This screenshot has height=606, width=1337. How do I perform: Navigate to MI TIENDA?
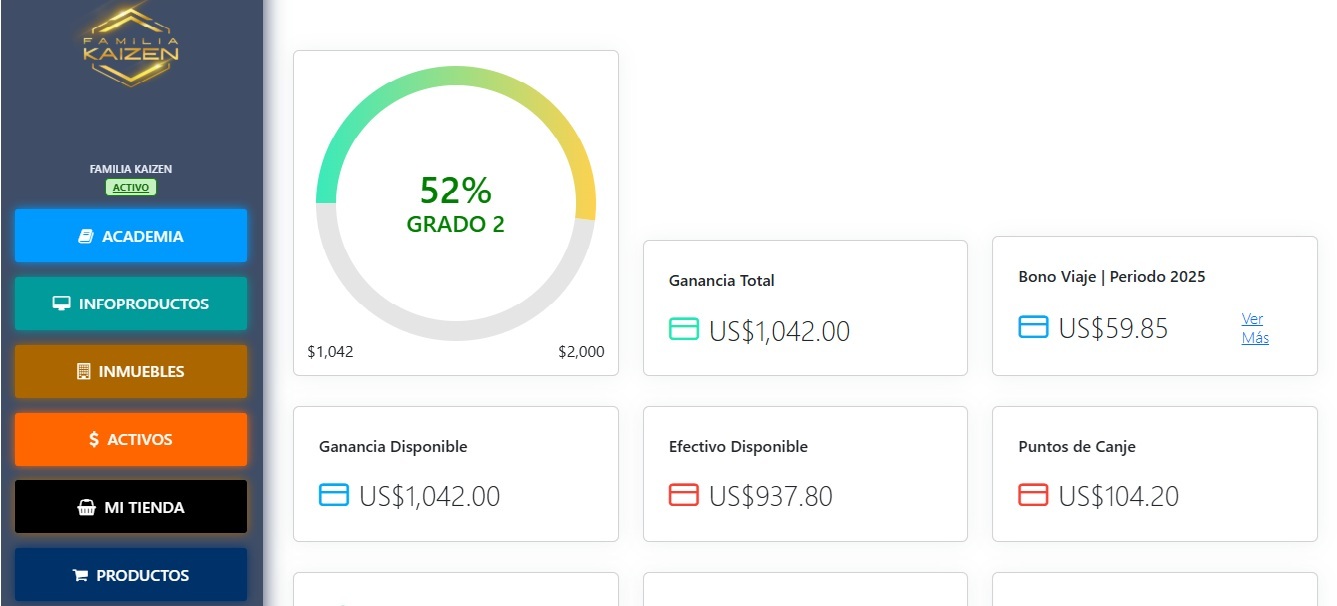point(131,508)
